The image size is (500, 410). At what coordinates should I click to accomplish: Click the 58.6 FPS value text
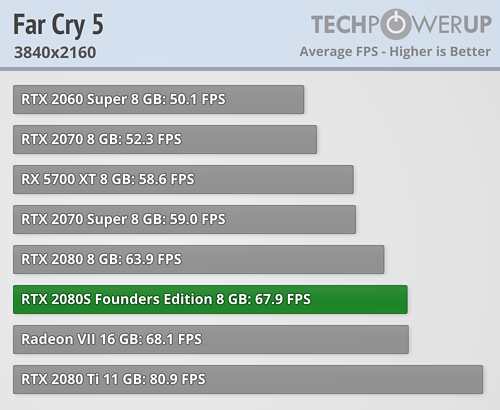[166, 179]
